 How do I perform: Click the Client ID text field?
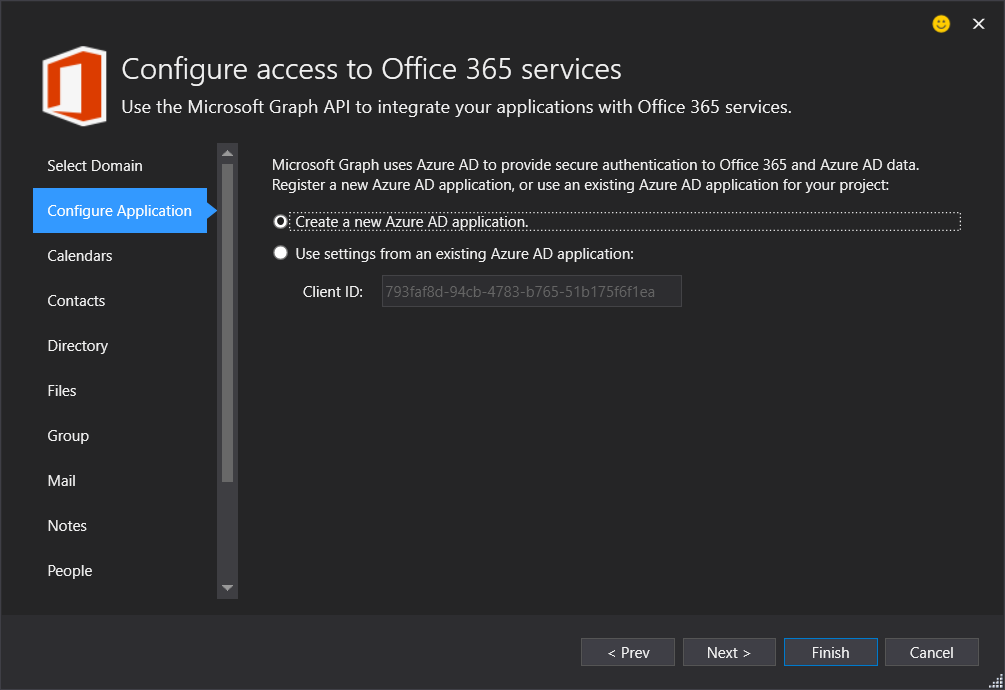[x=531, y=292]
